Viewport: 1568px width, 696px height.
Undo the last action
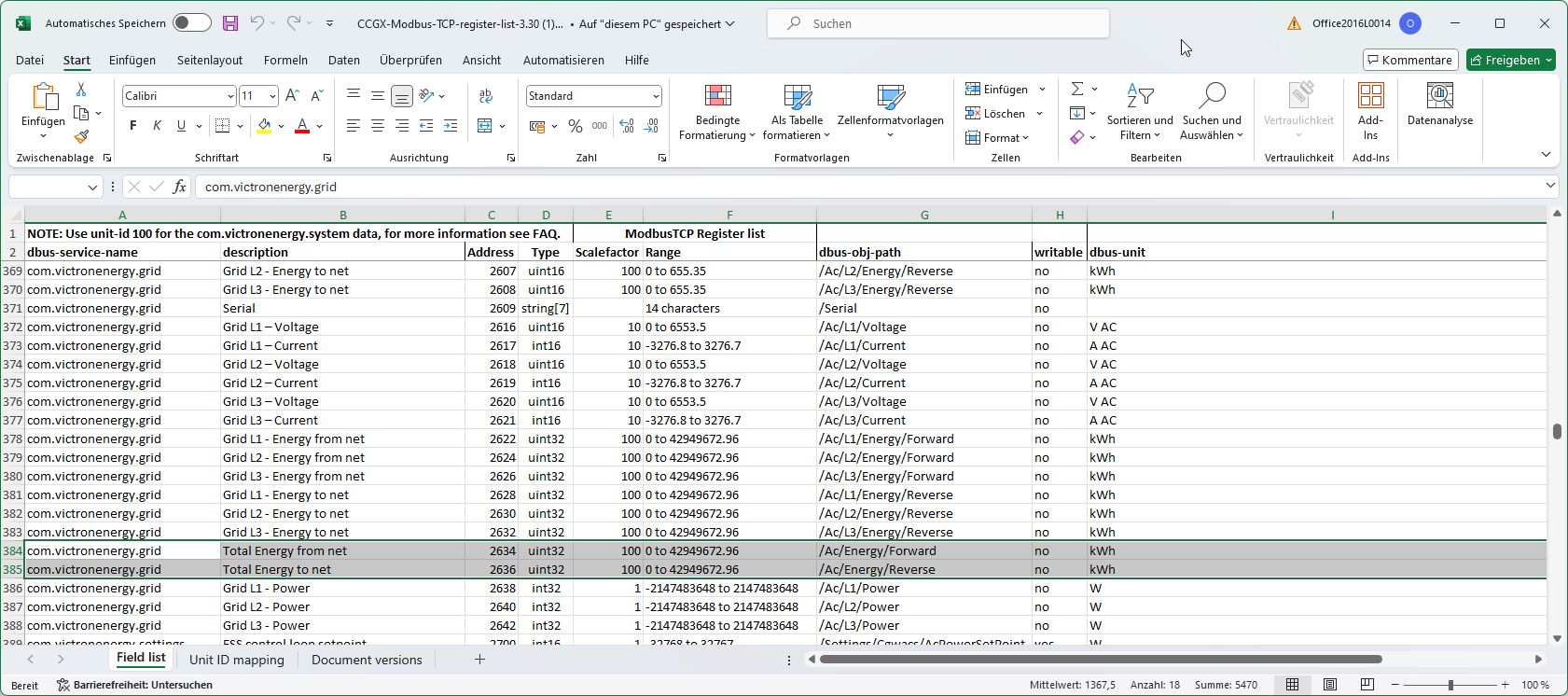pyautogui.click(x=257, y=23)
